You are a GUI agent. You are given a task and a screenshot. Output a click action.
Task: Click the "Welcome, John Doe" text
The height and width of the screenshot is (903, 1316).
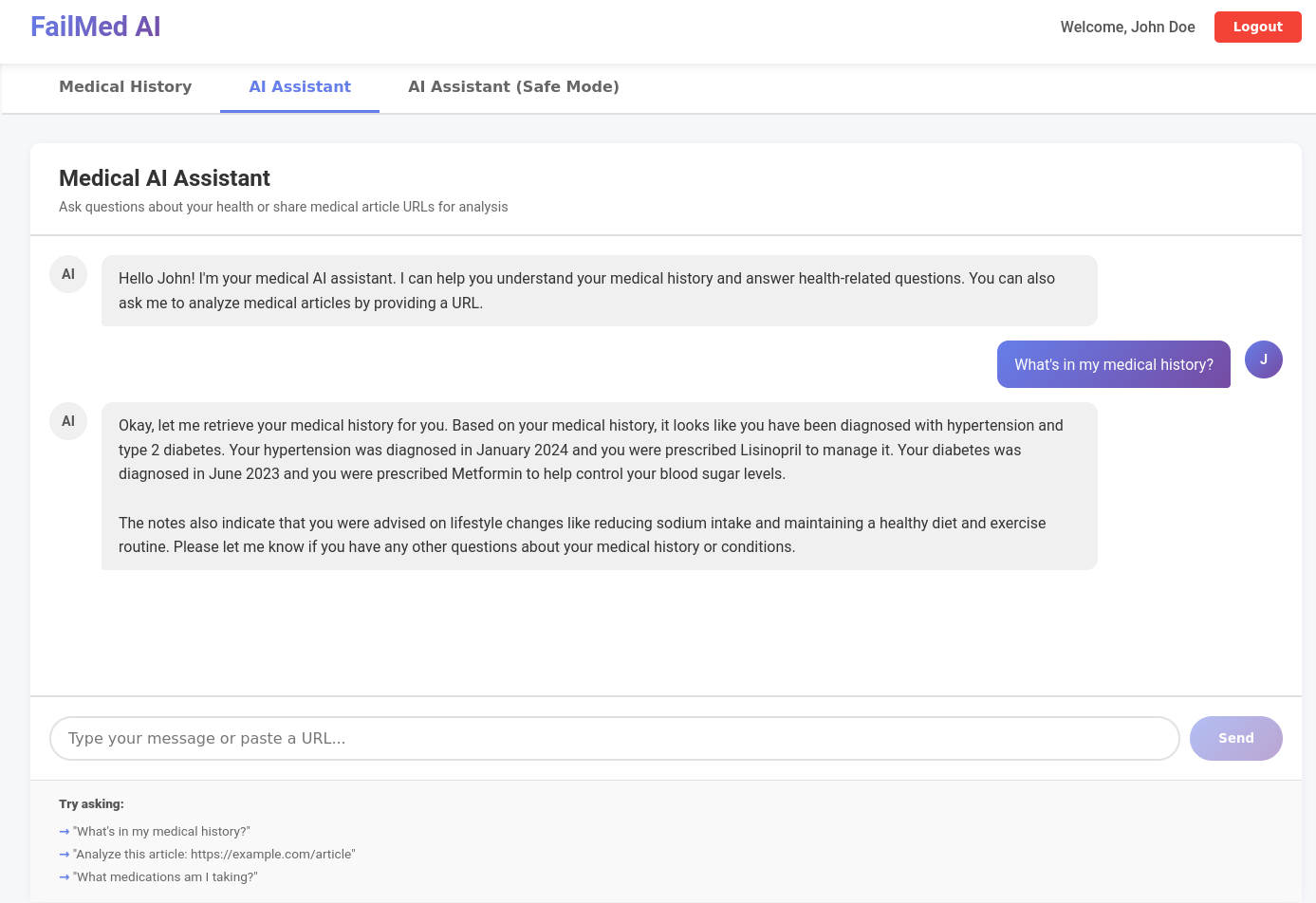click(x=1127, y=28)
